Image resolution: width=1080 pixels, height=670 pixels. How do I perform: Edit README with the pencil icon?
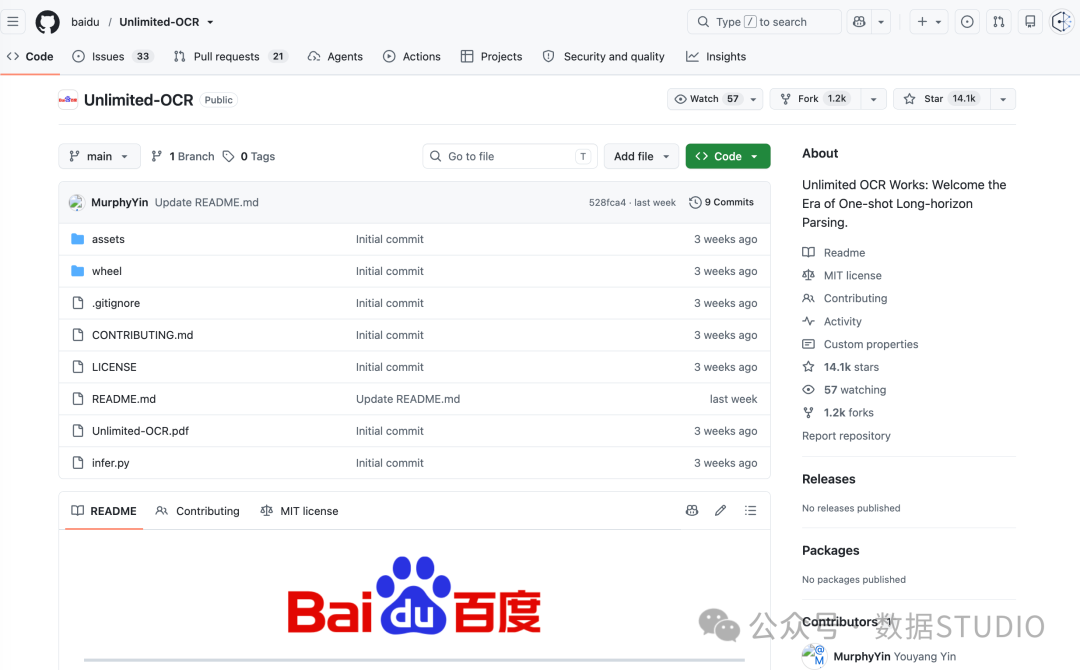click(720, 510)
